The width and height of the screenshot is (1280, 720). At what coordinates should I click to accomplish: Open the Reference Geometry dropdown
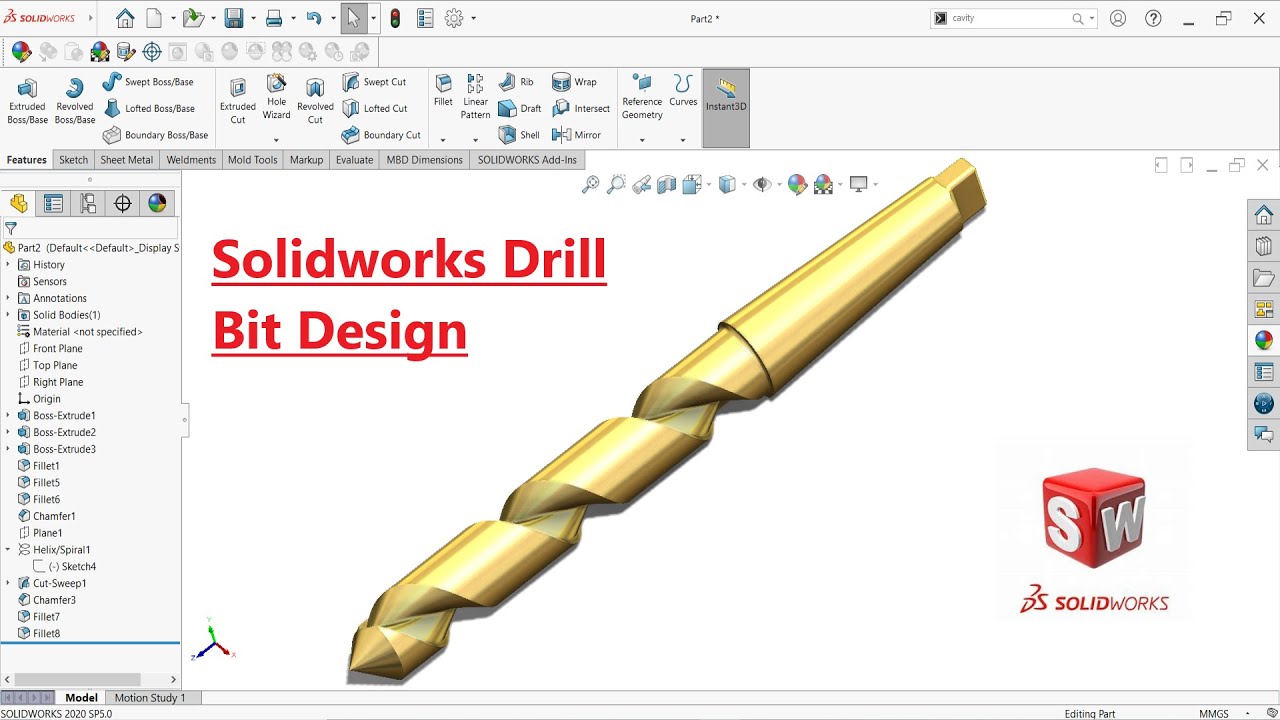click(x=642, y=141)
